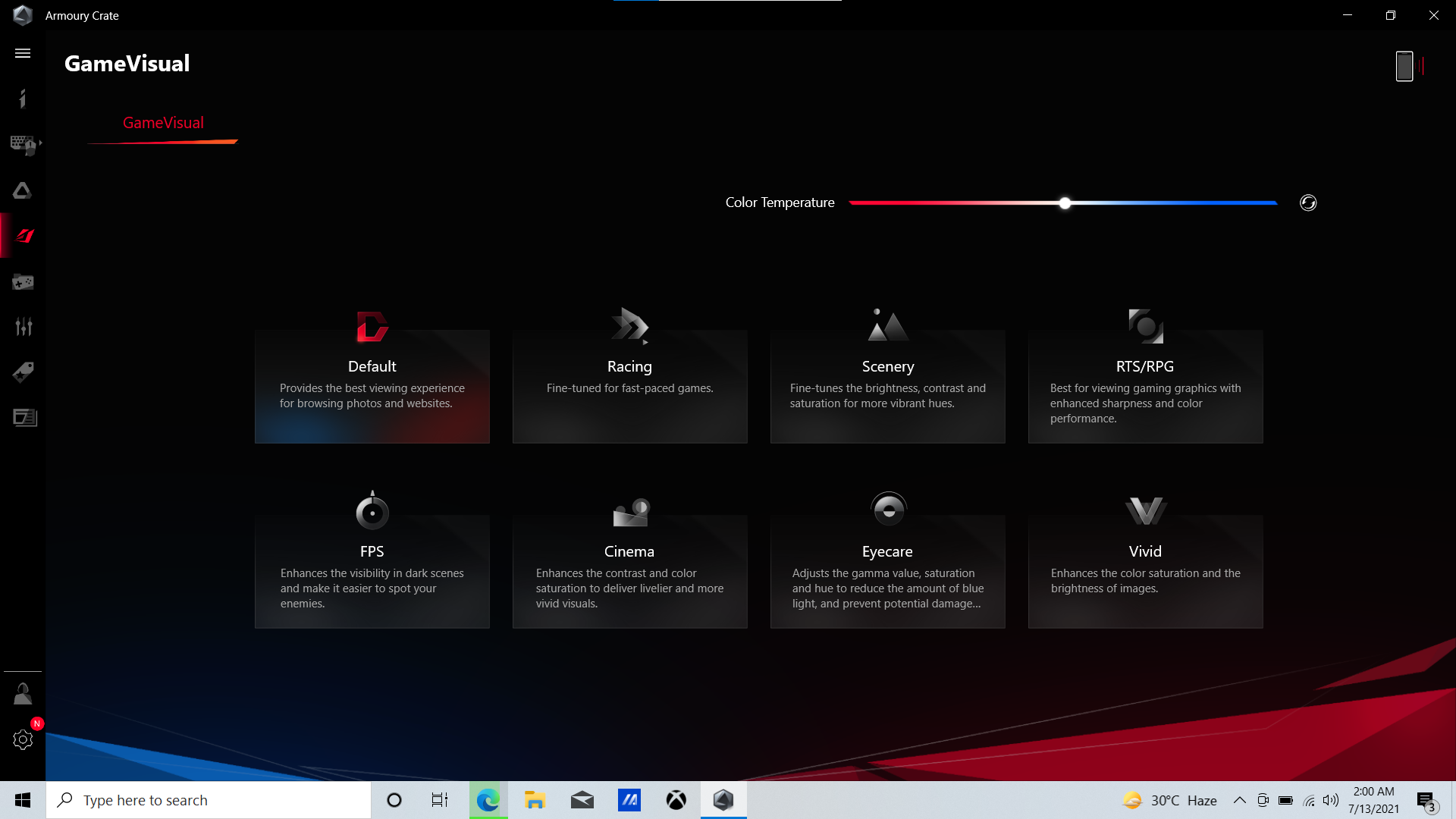Click the Vivid V icon
1456x819 pixels.
click(1146, 511)
